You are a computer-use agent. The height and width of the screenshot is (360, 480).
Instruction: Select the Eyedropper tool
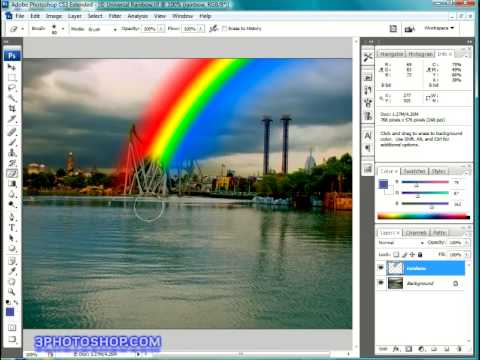[x=12, y=271]
